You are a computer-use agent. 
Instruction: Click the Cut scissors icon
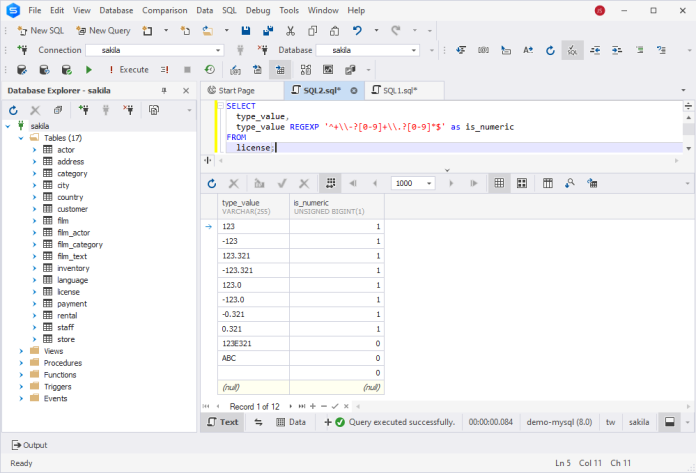click(x=289, y=30)
